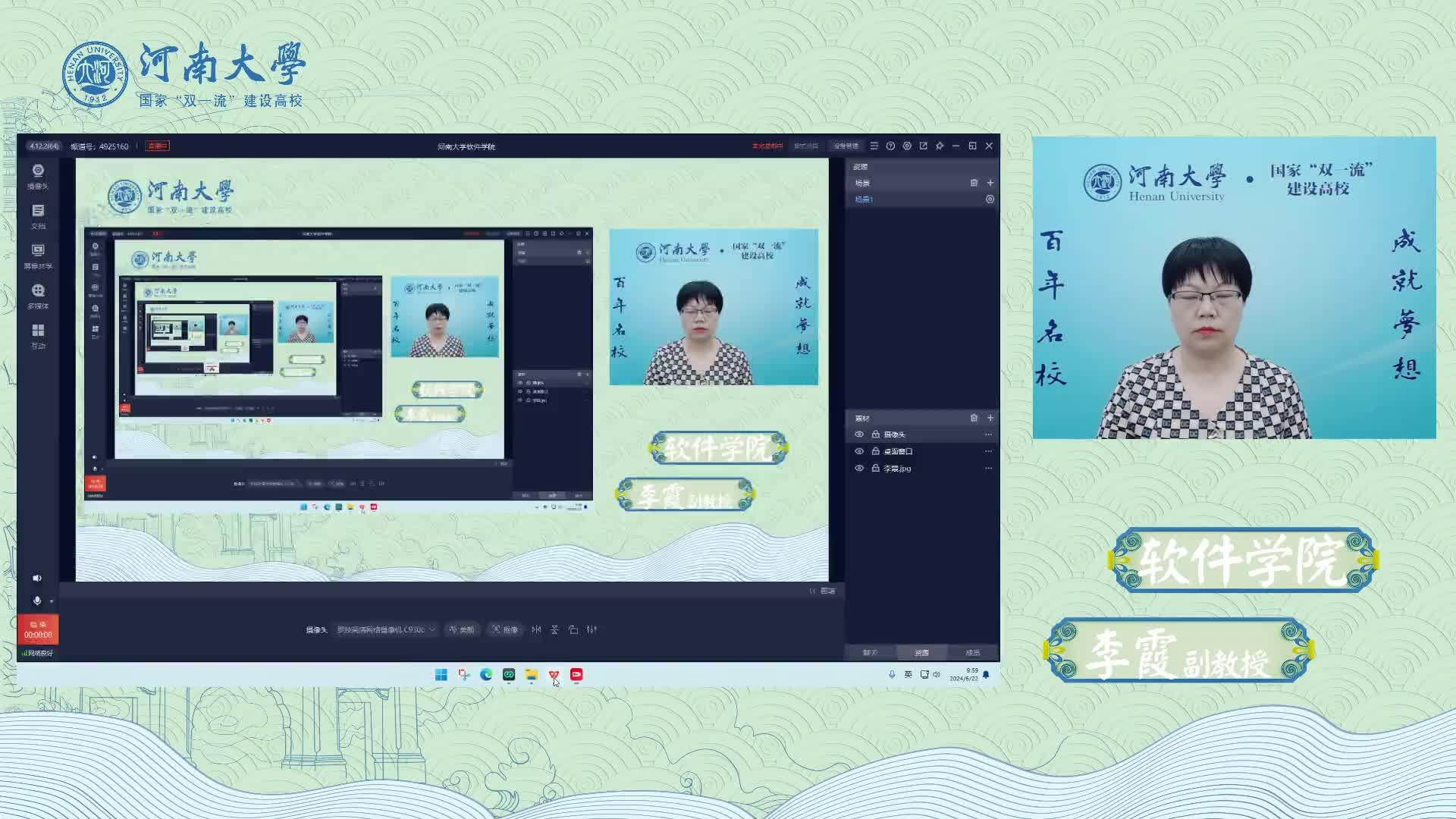Open the help question-mark icon
The image size is (1456, 819).
(890, 146)
